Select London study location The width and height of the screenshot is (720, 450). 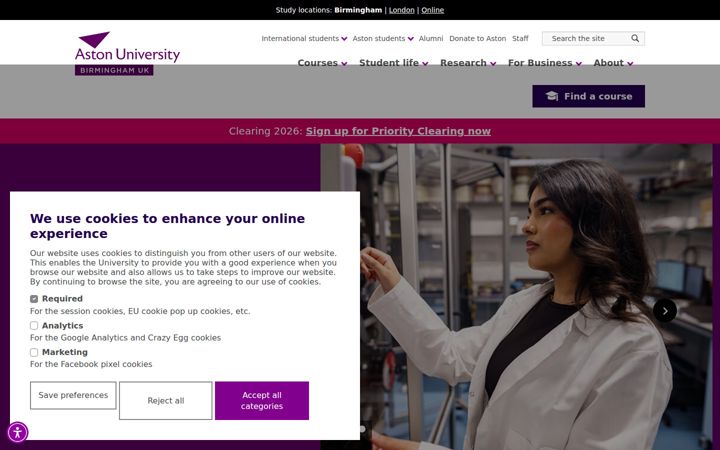[401, 10]
